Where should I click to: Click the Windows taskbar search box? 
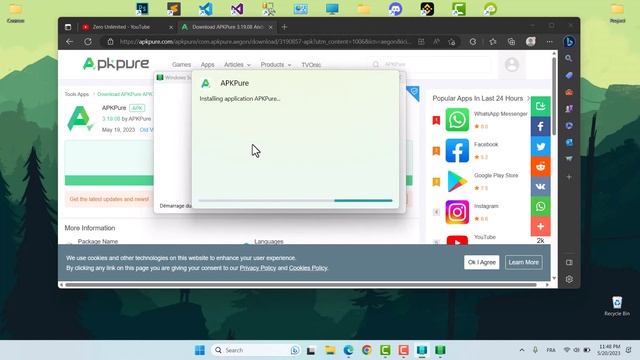coord(256,350)
